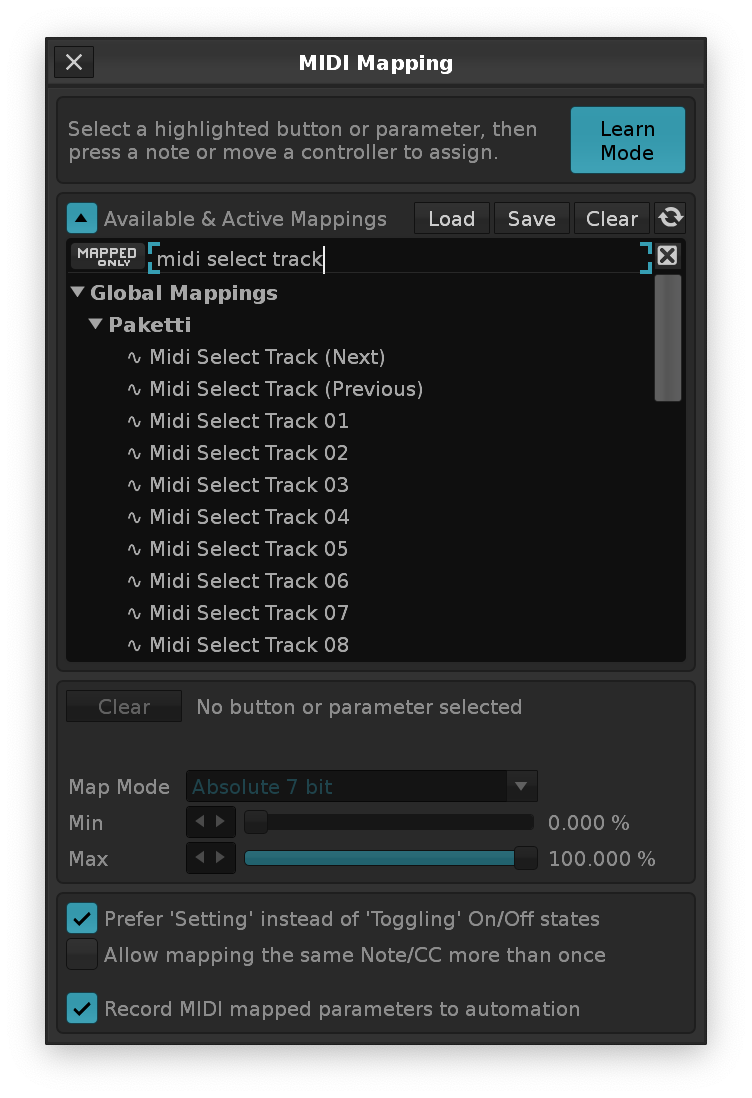Screen dimensions: 752x1098
Task: Clear the search filter with X icon
Action: (667, 256)
